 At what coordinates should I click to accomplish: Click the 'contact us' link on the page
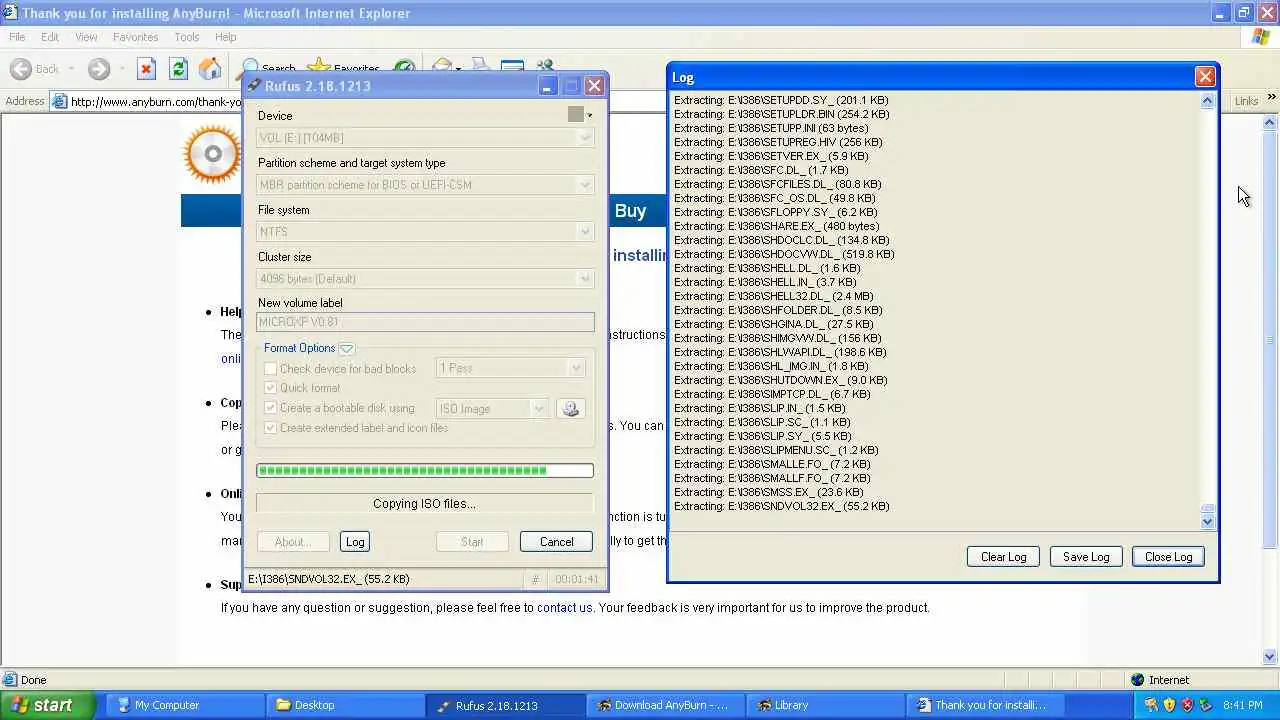click(x=564, y=607)
